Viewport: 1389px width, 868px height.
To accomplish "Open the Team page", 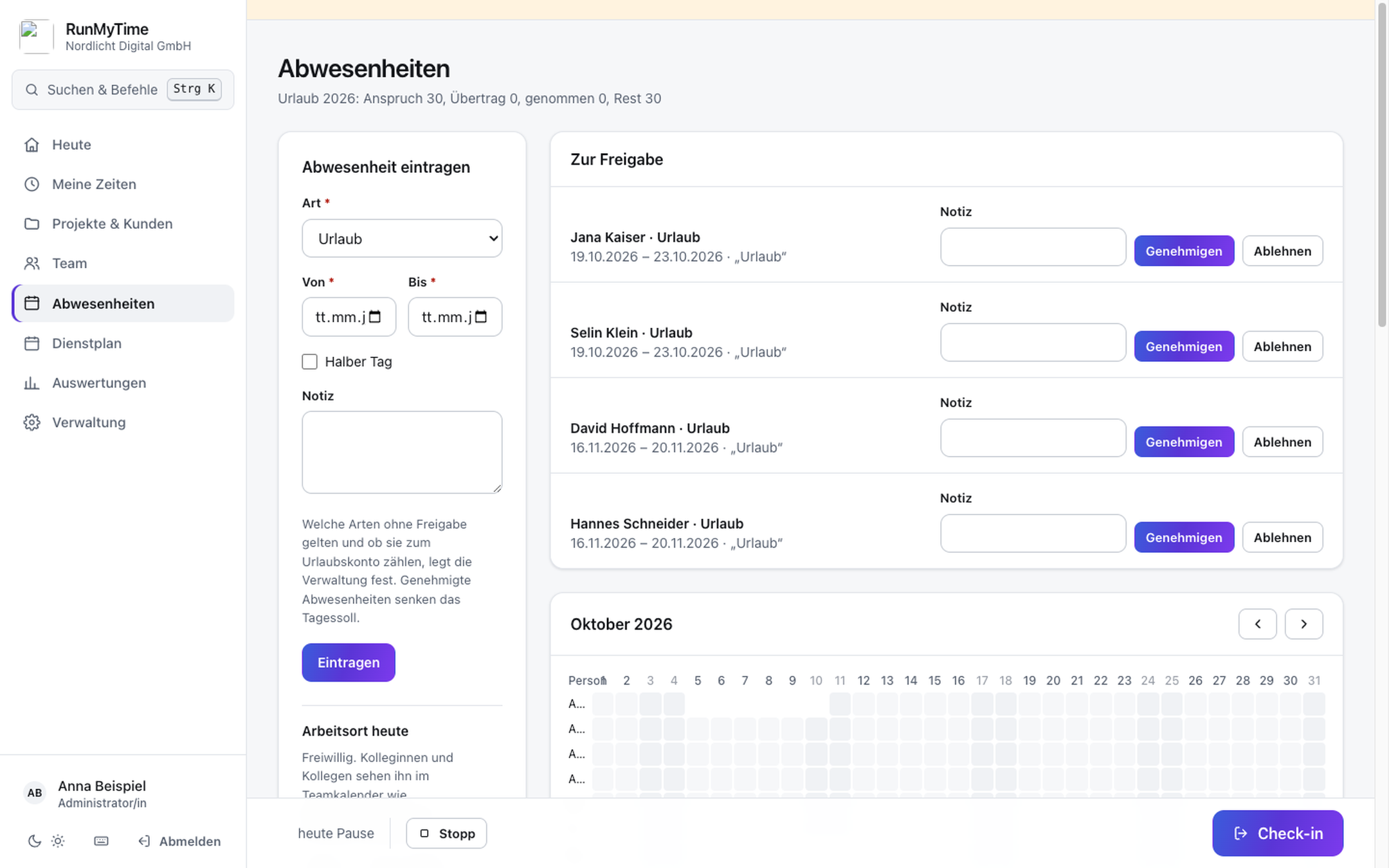I will click(x=123, y=264).
